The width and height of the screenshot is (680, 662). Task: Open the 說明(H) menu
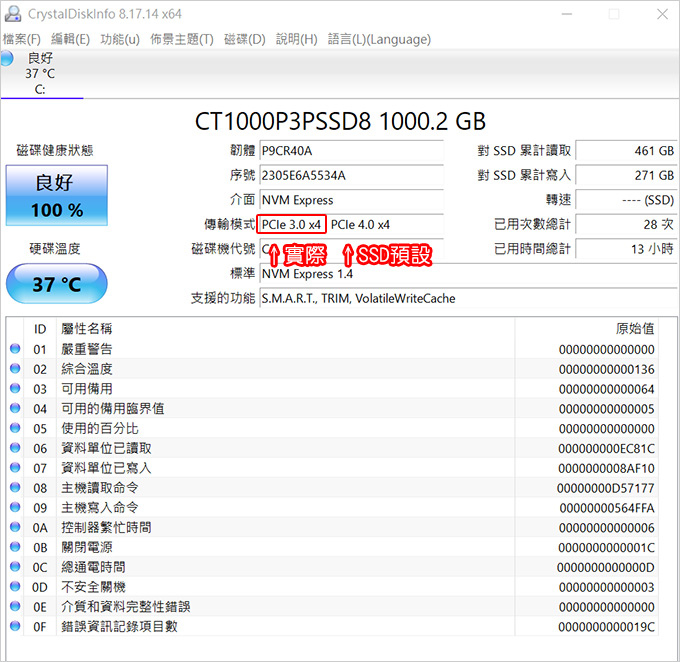coord(297,39)
